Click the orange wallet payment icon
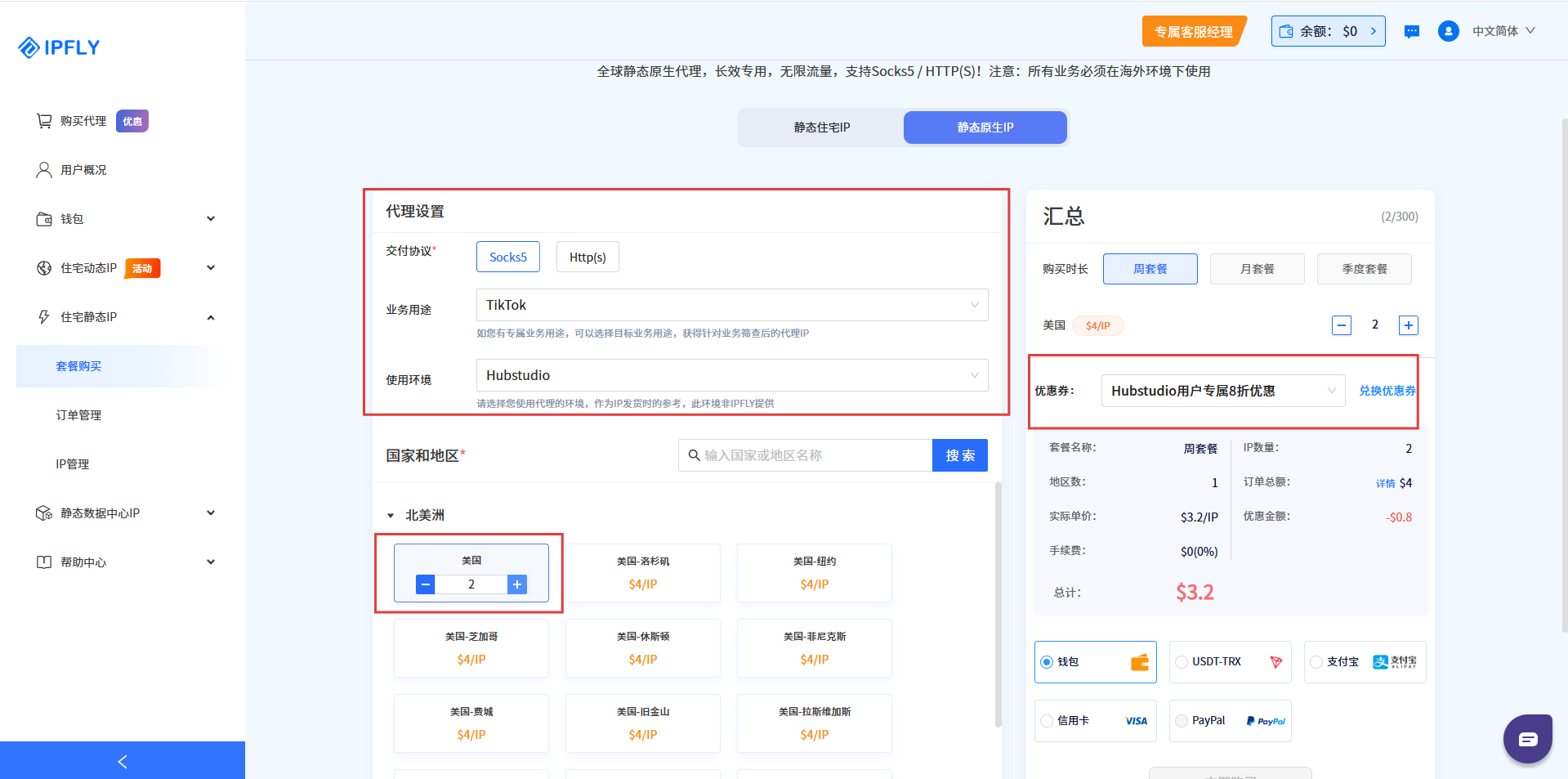Viewport: 1568px width, 779px height. [x=1140, y=662]
